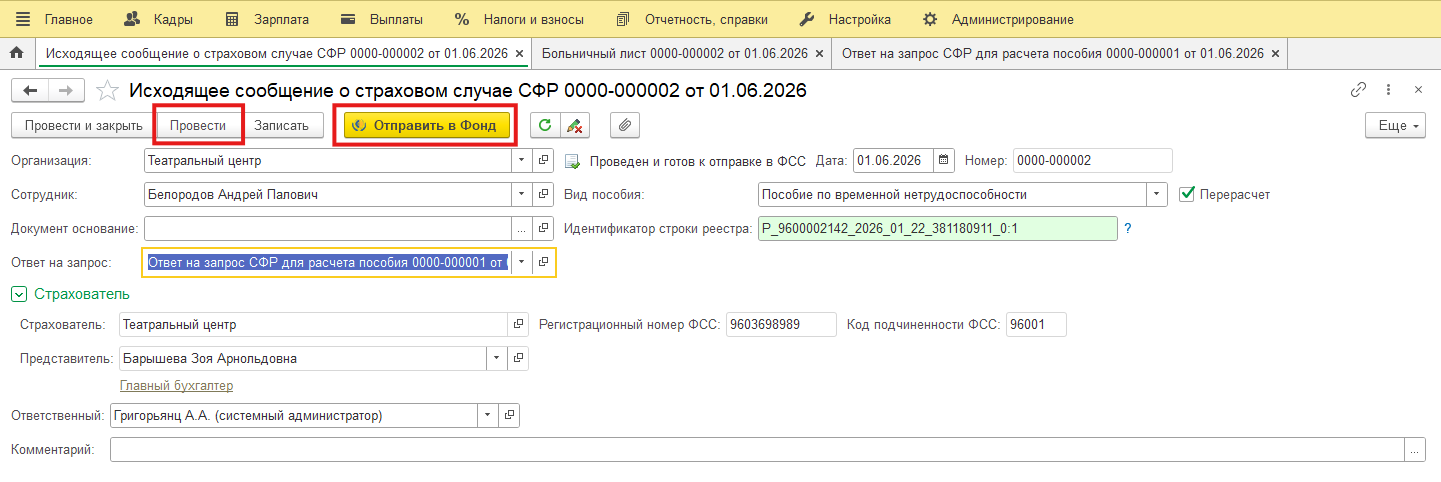Open the Ответ на запрос linked document
This screenshot has width=1441, height=482.
coord(545,262)
